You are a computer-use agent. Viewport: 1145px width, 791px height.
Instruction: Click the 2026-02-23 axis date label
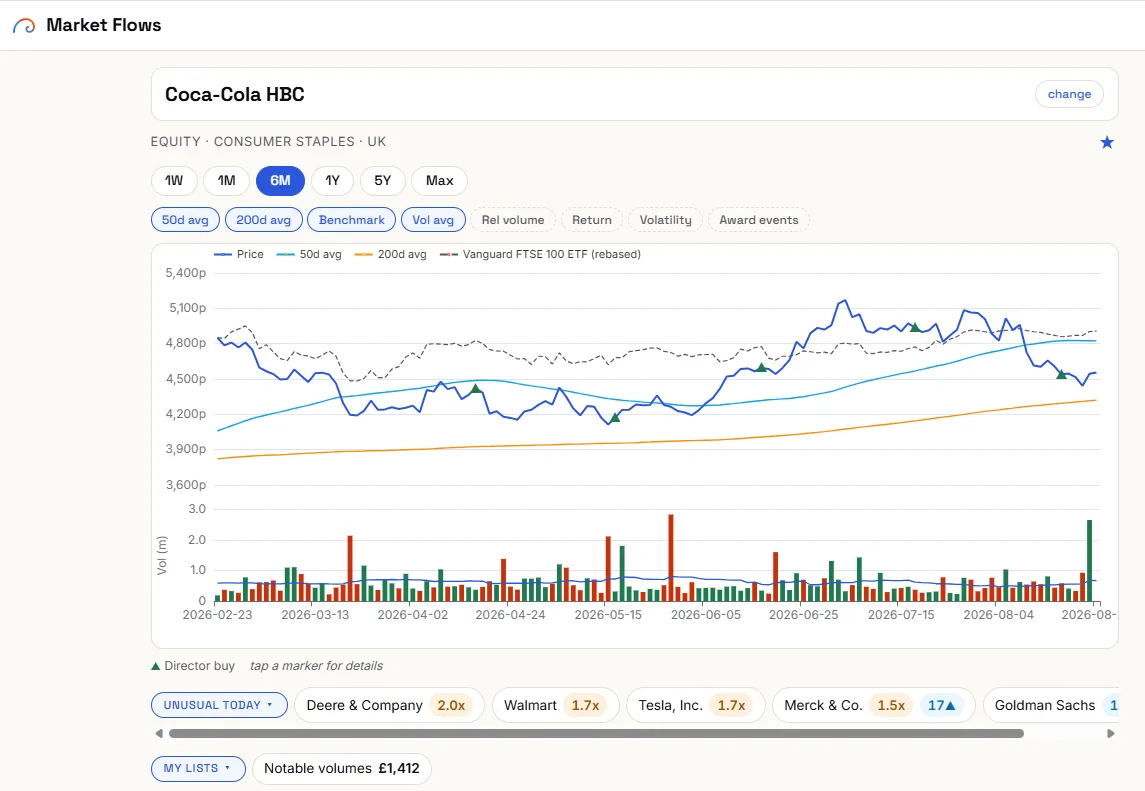click(217, 615)
